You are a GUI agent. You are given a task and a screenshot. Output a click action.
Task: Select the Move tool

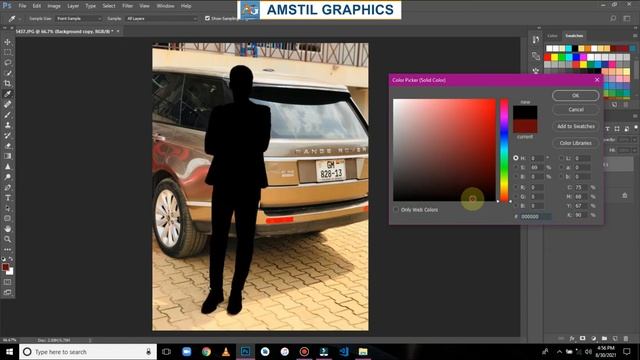click(x=7, y=42)
